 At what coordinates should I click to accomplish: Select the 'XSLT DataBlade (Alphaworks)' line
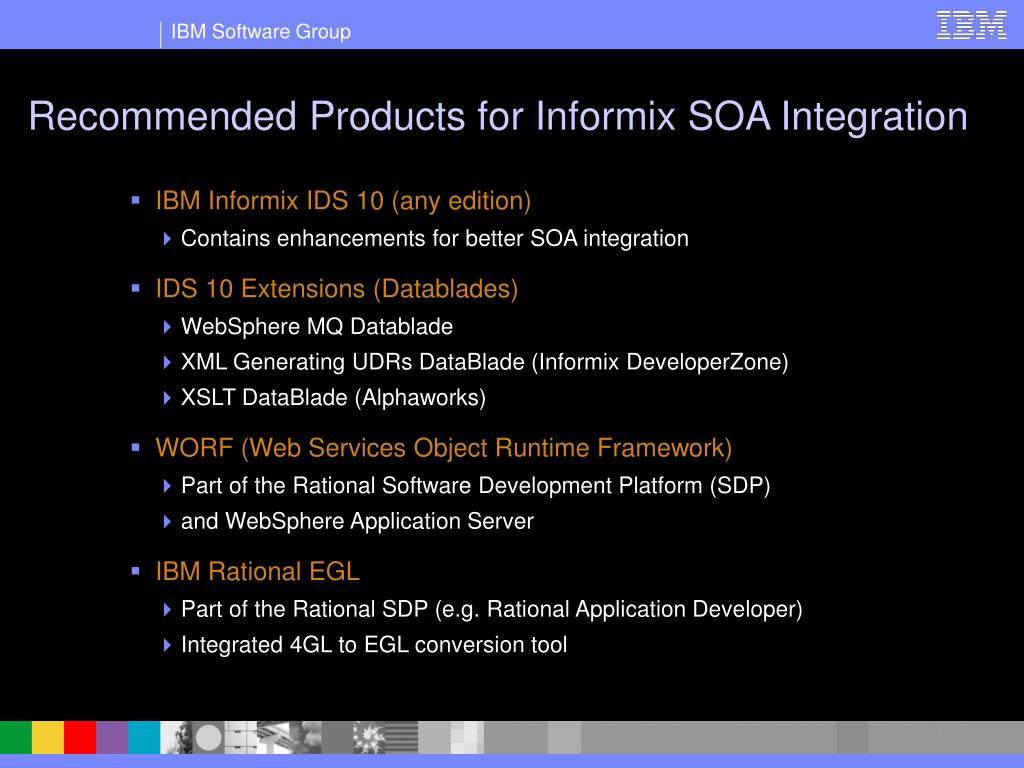click(x=333, y=397)
